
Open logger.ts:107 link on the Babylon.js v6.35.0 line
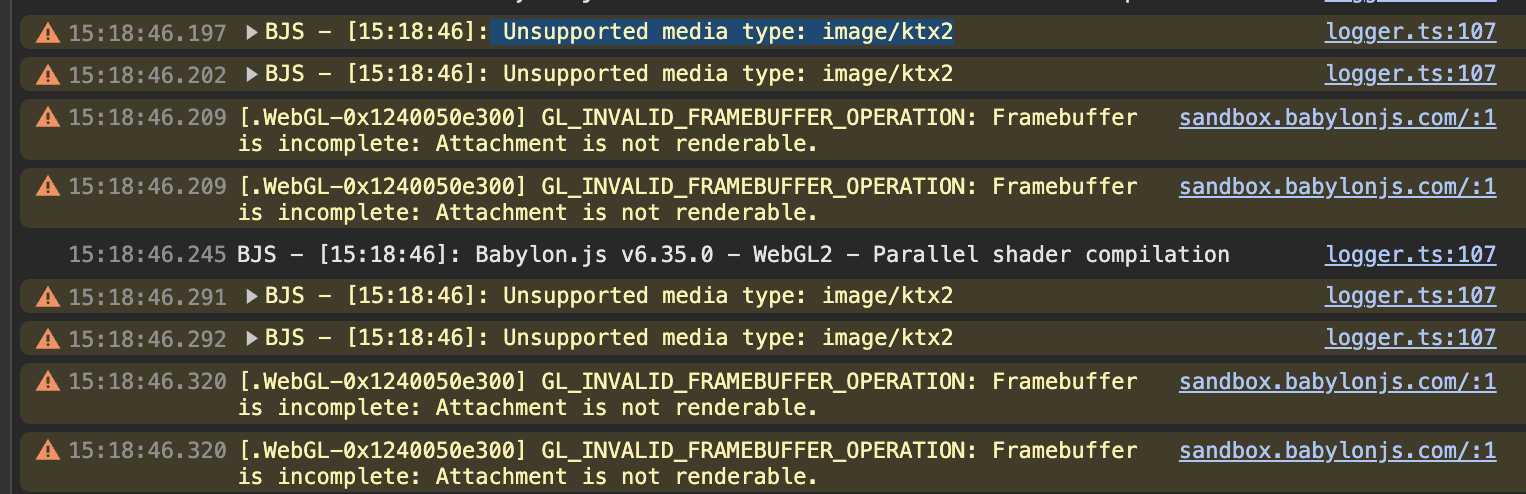pos(1411,255)
